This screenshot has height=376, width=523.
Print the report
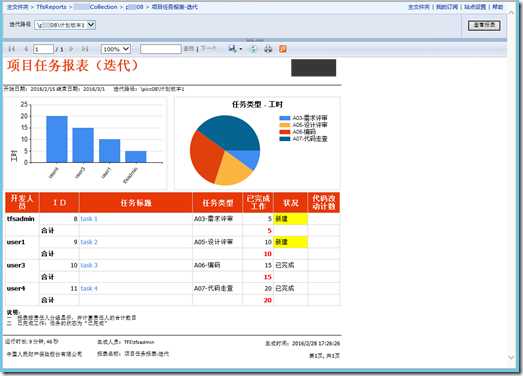point(268,49)
